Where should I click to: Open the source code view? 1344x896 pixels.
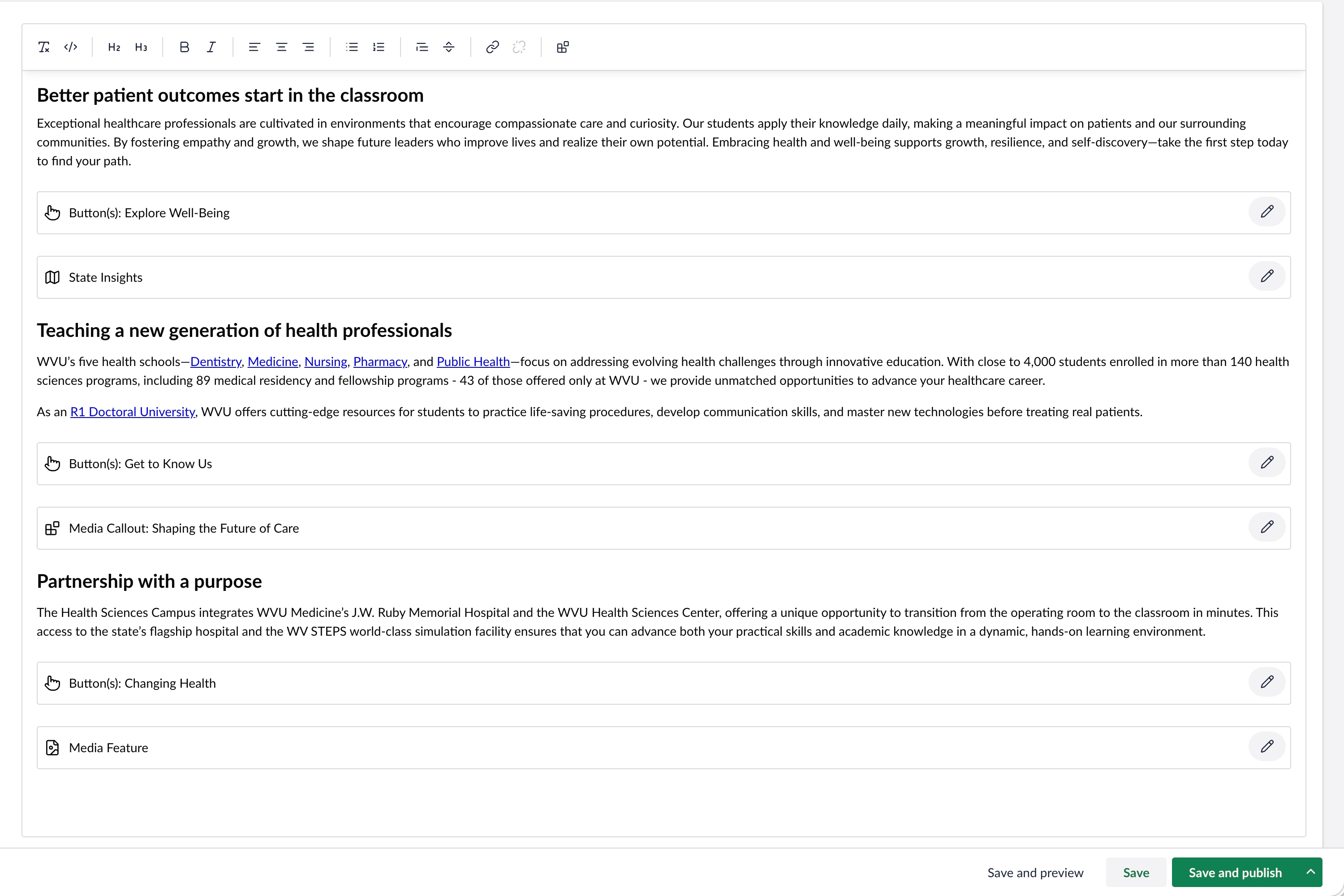pos(71,47)
